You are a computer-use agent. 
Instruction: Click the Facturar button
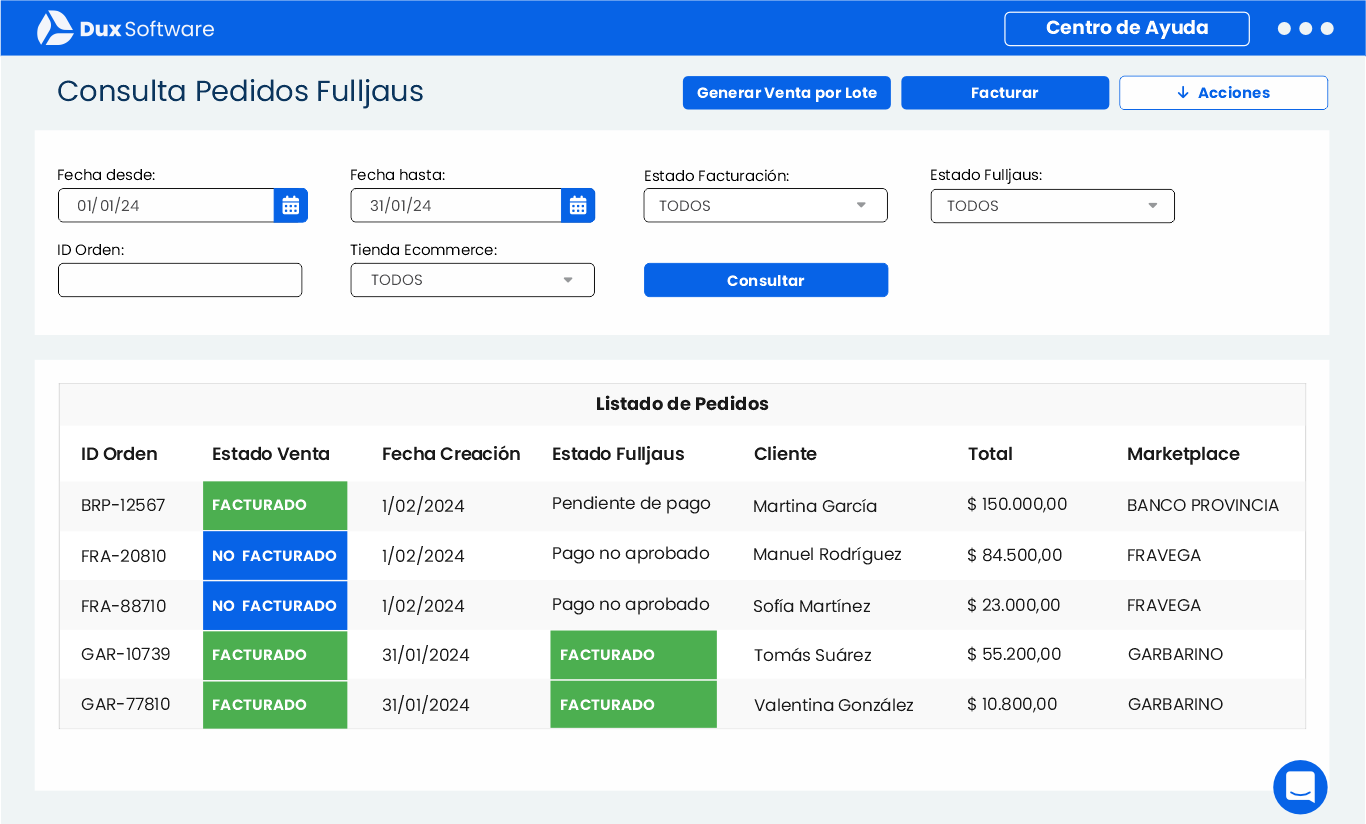(x=1005, y=93)
